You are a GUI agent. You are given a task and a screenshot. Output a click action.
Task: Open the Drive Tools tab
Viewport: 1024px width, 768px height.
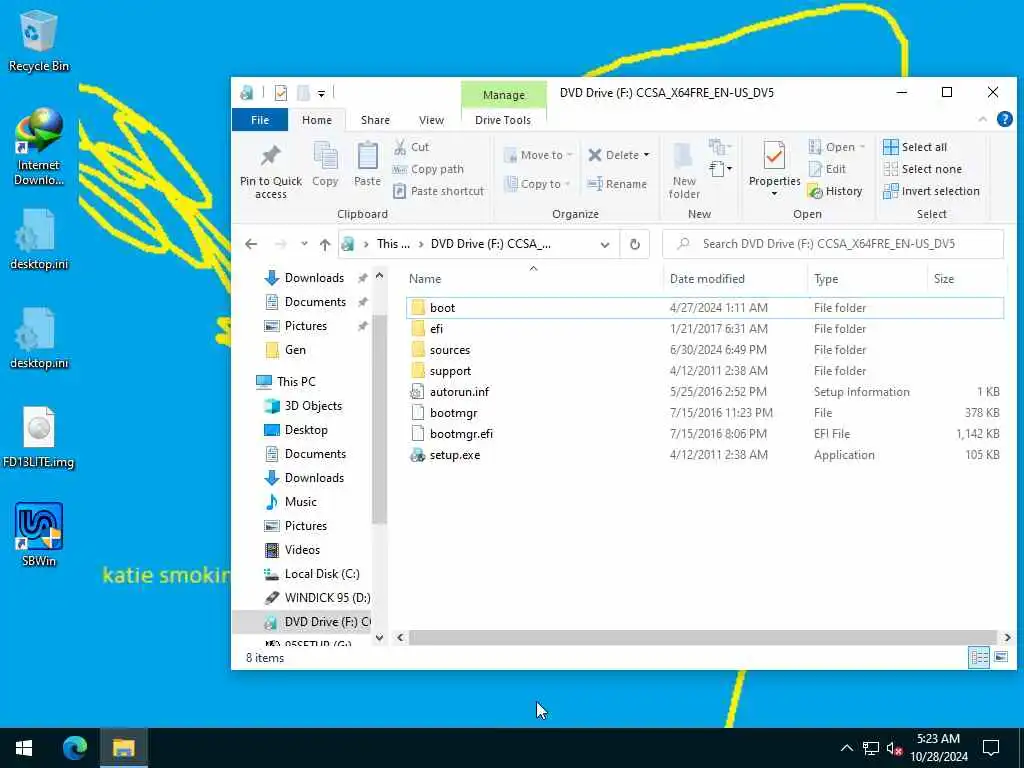pyautogui.click(x=503, y=120)
